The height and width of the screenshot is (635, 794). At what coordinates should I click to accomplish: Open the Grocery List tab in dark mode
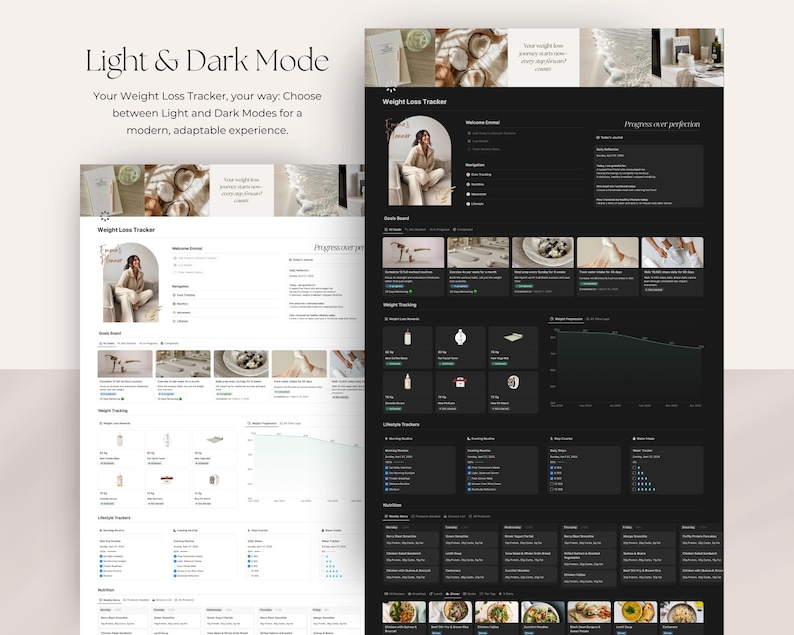[x=454, y=516]
